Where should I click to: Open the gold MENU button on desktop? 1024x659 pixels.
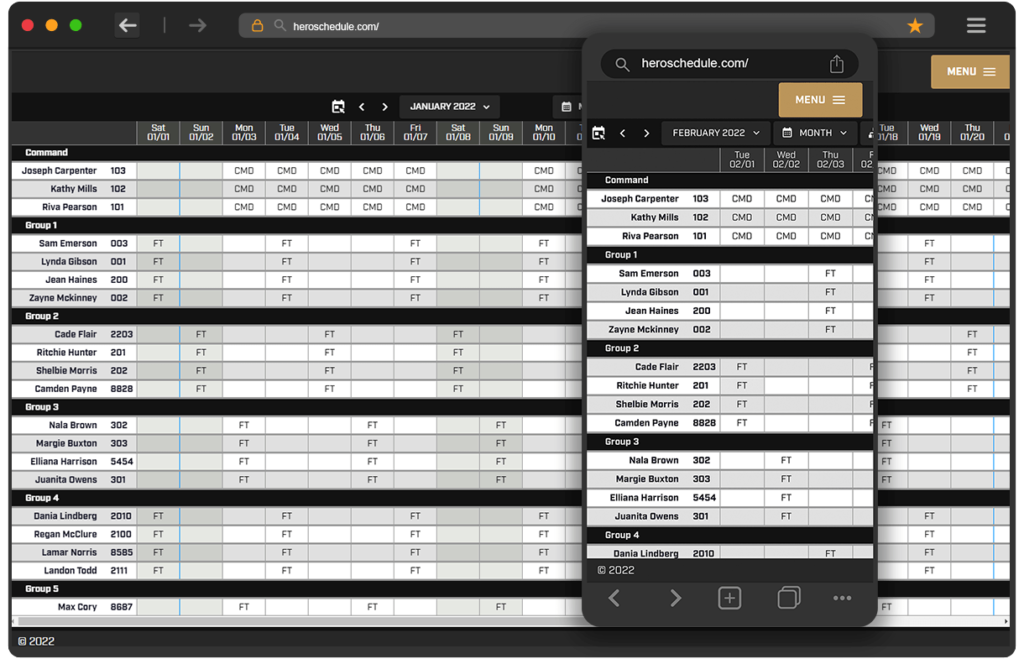pyautogui.click(x=969, y=72)
